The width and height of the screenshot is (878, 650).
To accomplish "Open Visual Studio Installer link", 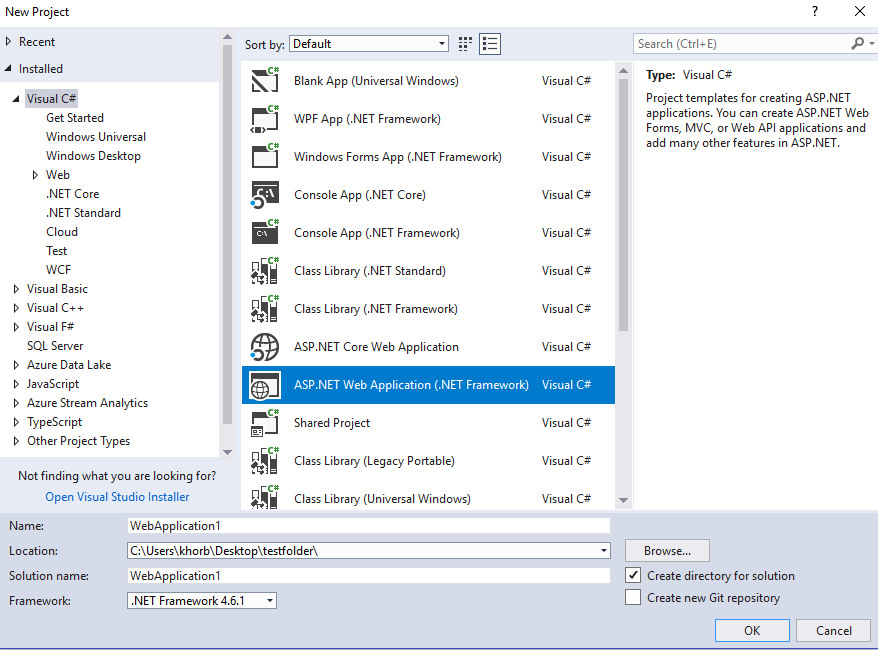I will tap(117, 497).
